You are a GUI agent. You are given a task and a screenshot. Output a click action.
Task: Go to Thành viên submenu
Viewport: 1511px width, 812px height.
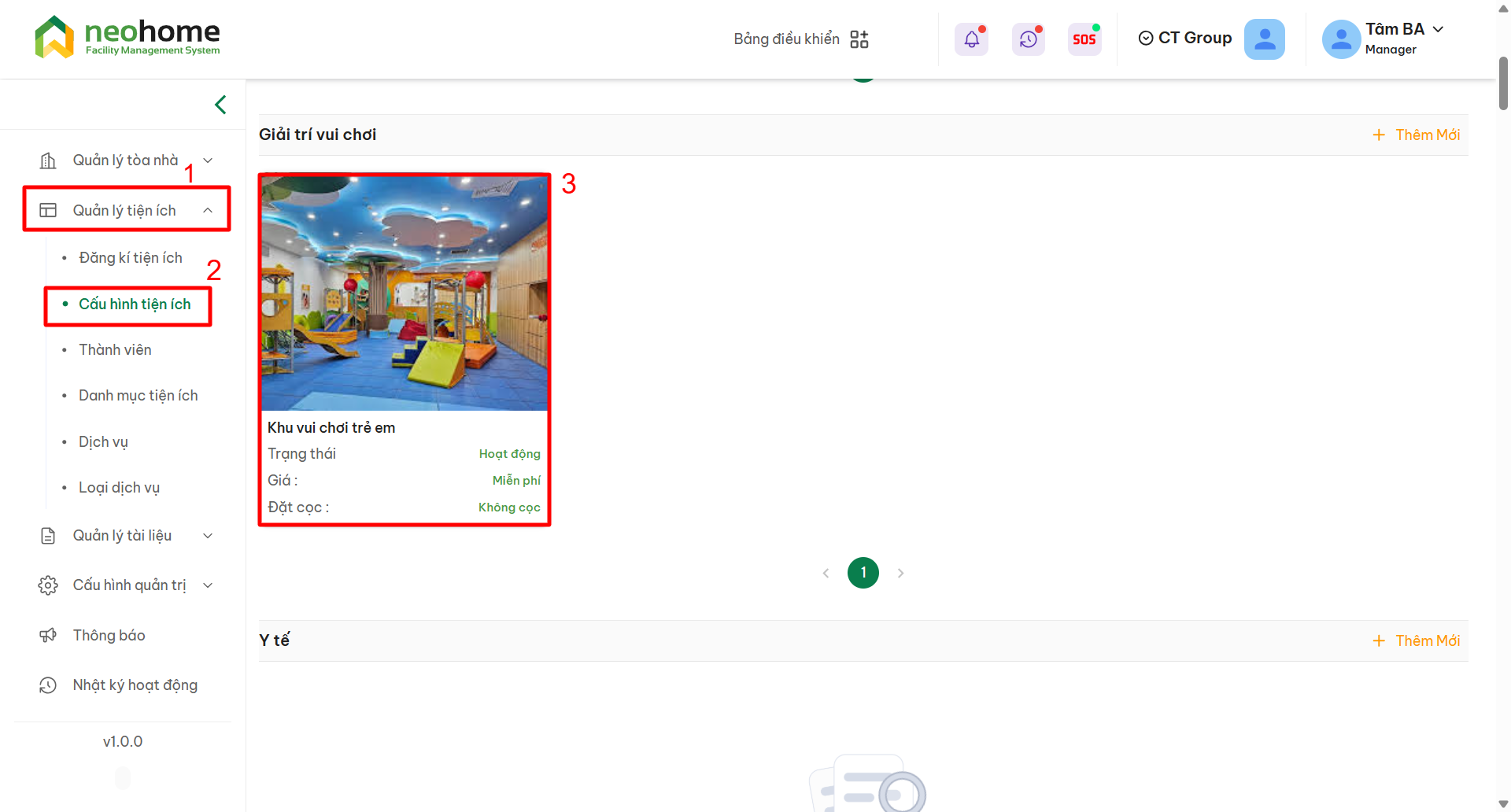115,350
